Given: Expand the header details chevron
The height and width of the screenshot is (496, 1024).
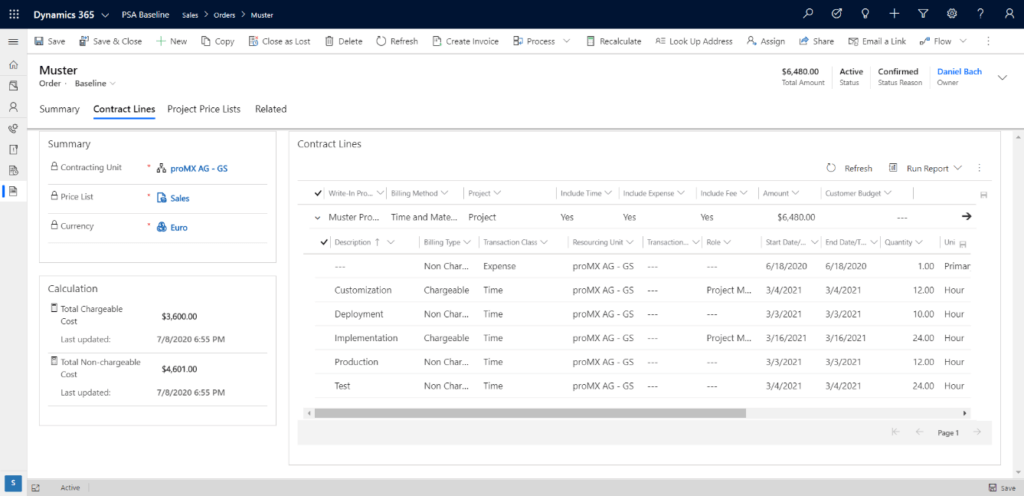Looking at the screenshot, I should (1002, 78).
